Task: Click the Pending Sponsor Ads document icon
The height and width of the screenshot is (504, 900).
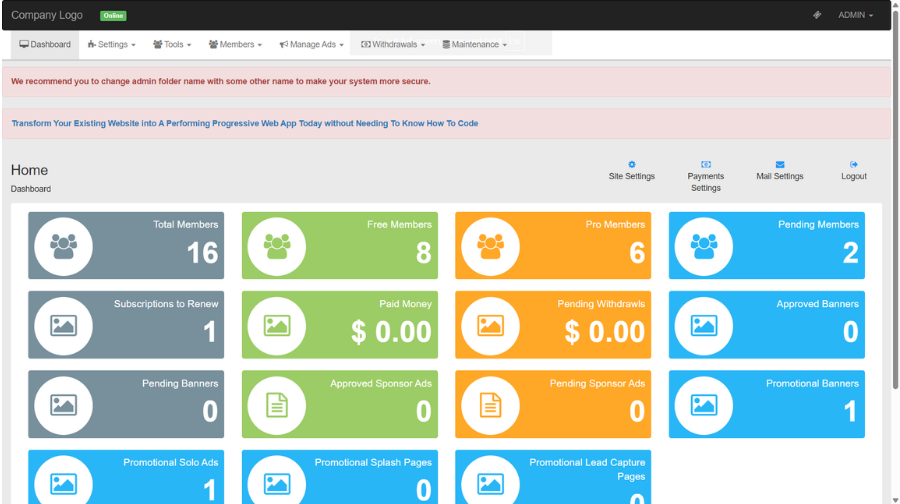Action: (x=490, y=405)
